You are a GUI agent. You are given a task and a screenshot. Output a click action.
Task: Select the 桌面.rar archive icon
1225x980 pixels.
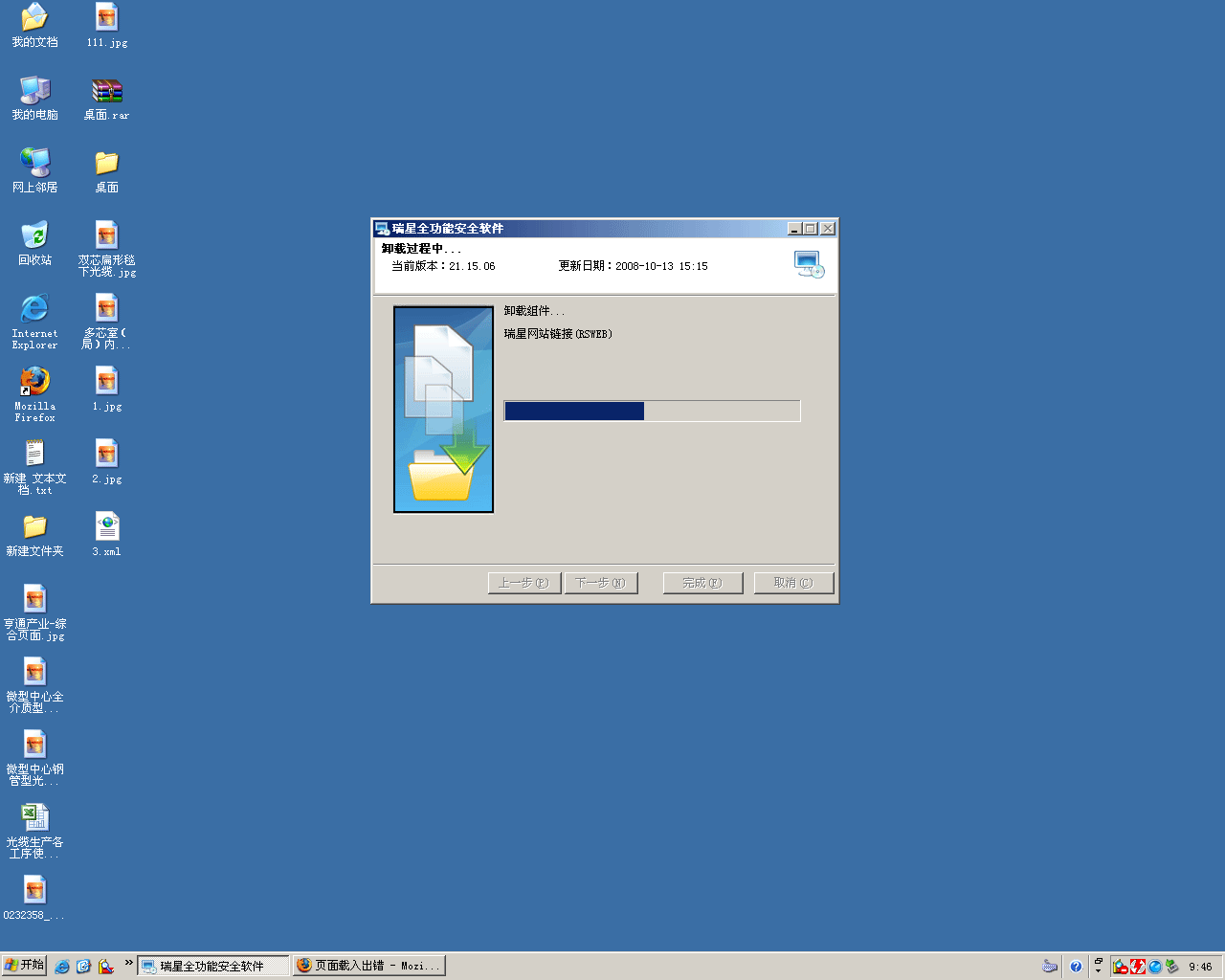click(x=107, y=98)
